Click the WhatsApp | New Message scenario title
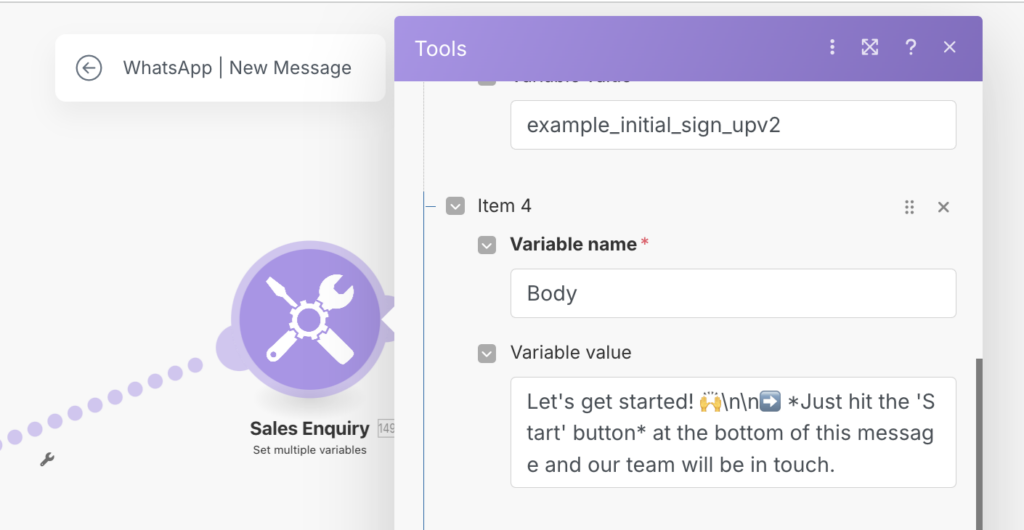This screenshot has height=530, width=1024. 237,68
